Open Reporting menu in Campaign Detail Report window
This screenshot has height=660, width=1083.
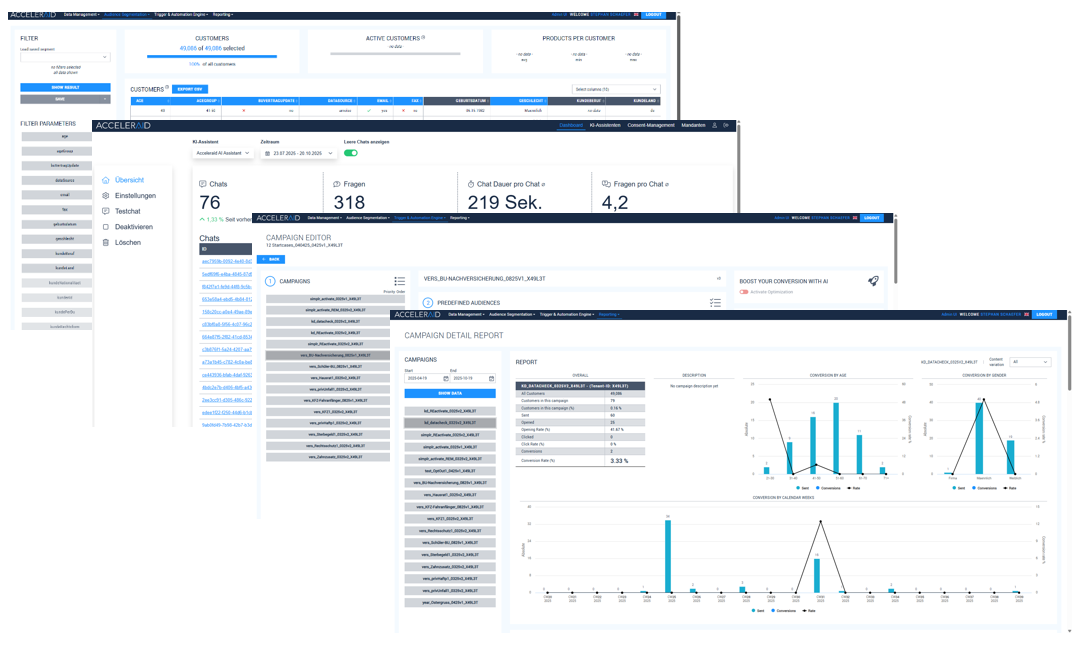tap(608, 314)
